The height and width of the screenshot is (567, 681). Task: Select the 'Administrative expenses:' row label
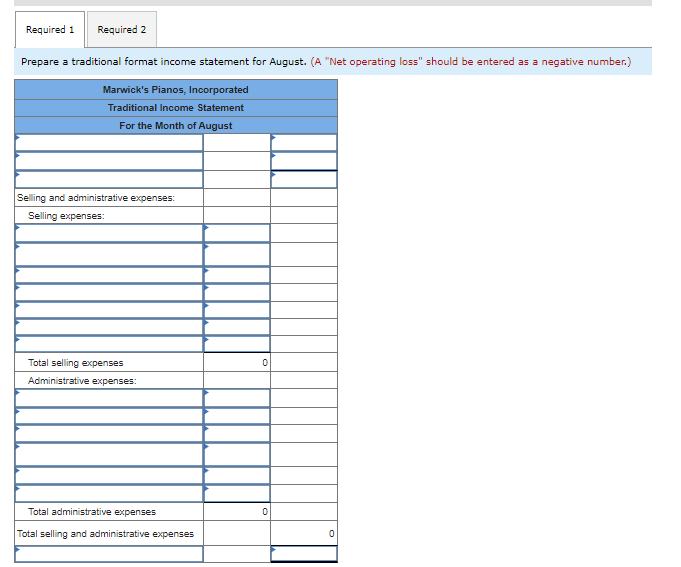82,381
